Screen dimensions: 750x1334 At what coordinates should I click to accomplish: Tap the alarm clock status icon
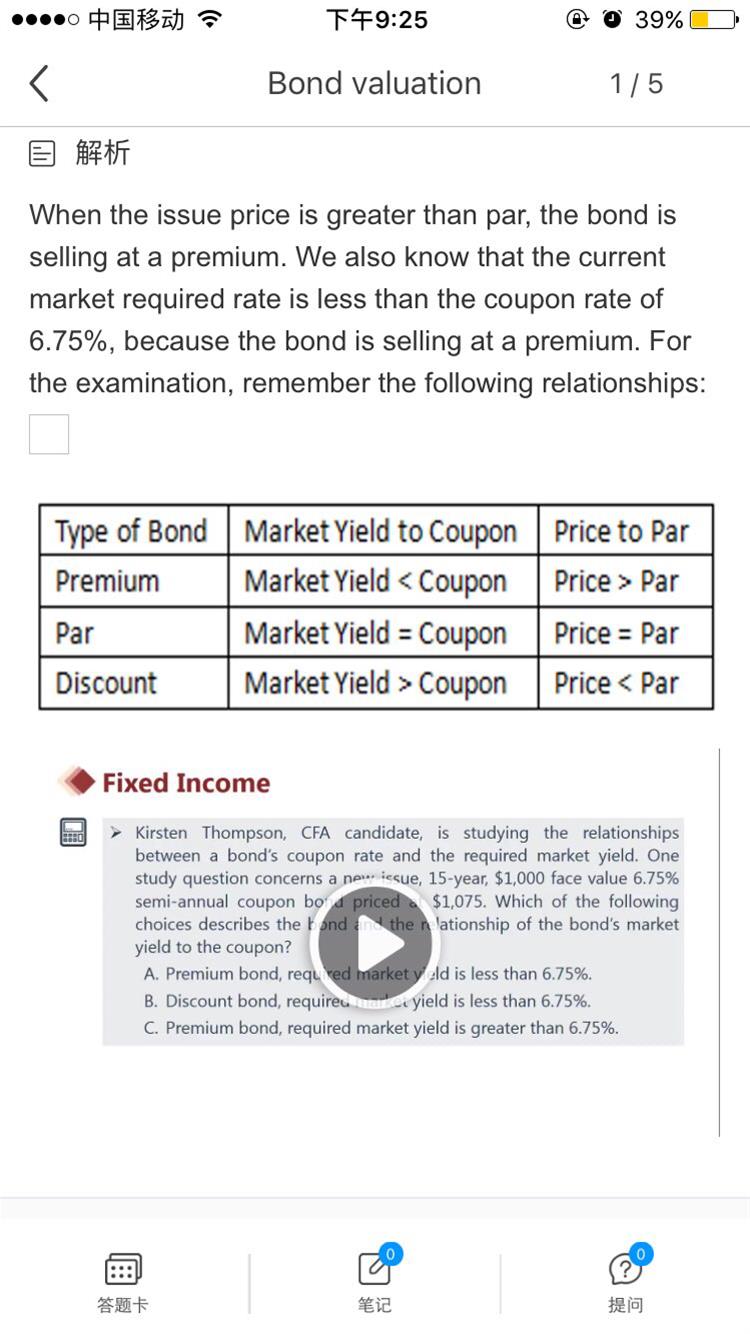click(x=613, y=19)
